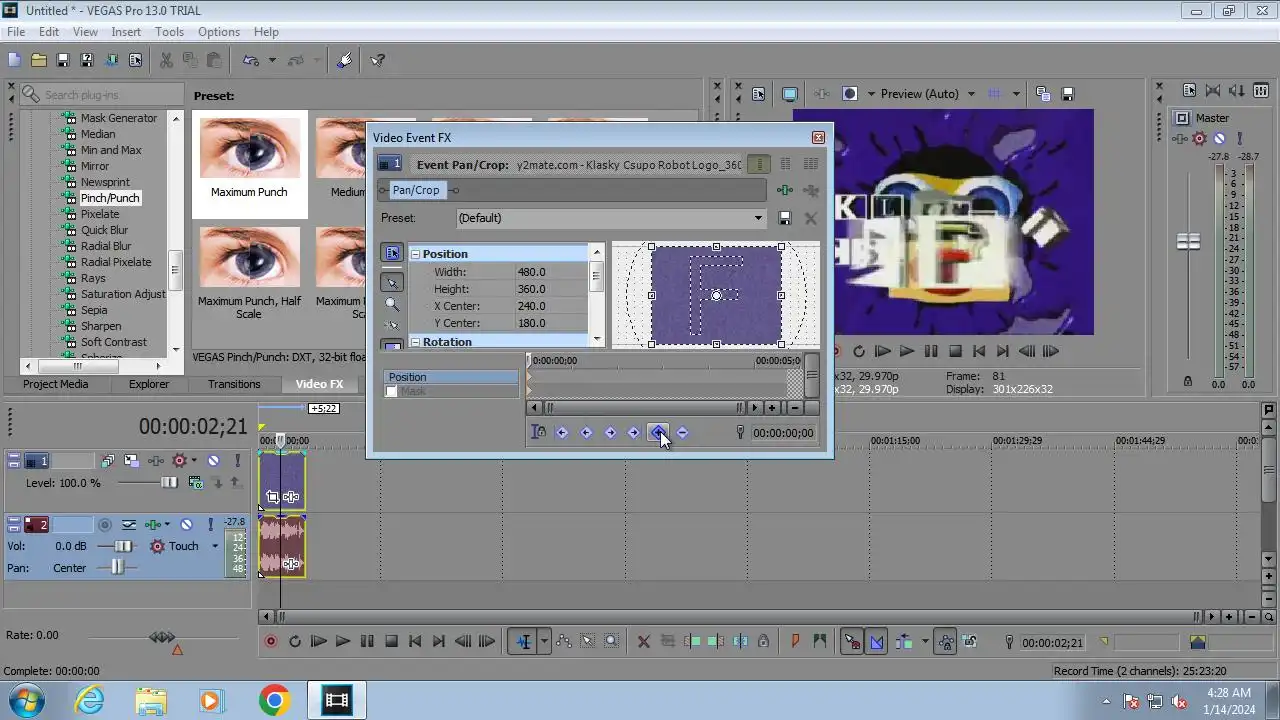This screenshot has height=720, width=1280.
Task: Select Pinch/Punch in plug-in list
Action: (x=110, y=198)
